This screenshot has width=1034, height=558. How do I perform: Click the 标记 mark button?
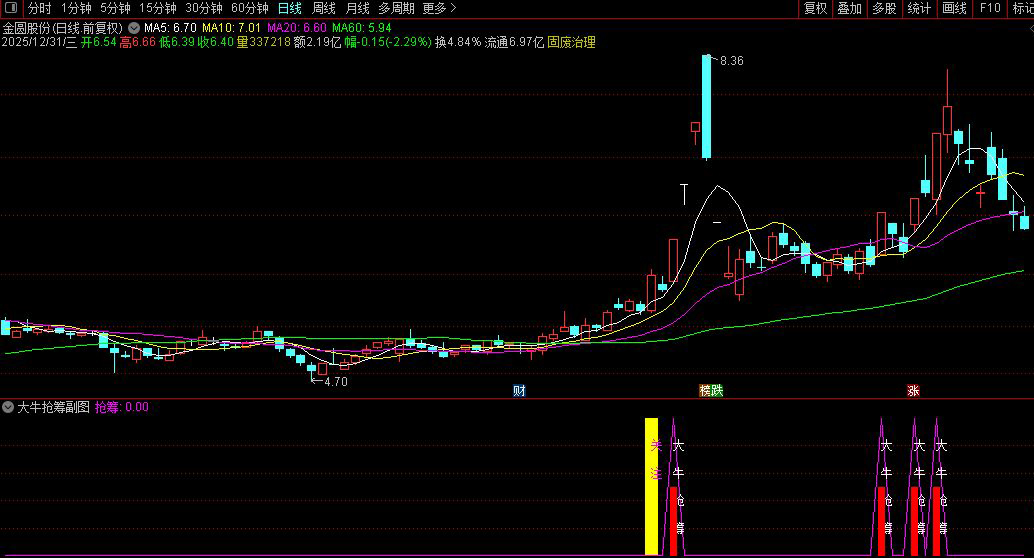pyautogui.click(x=1022, y=9)
